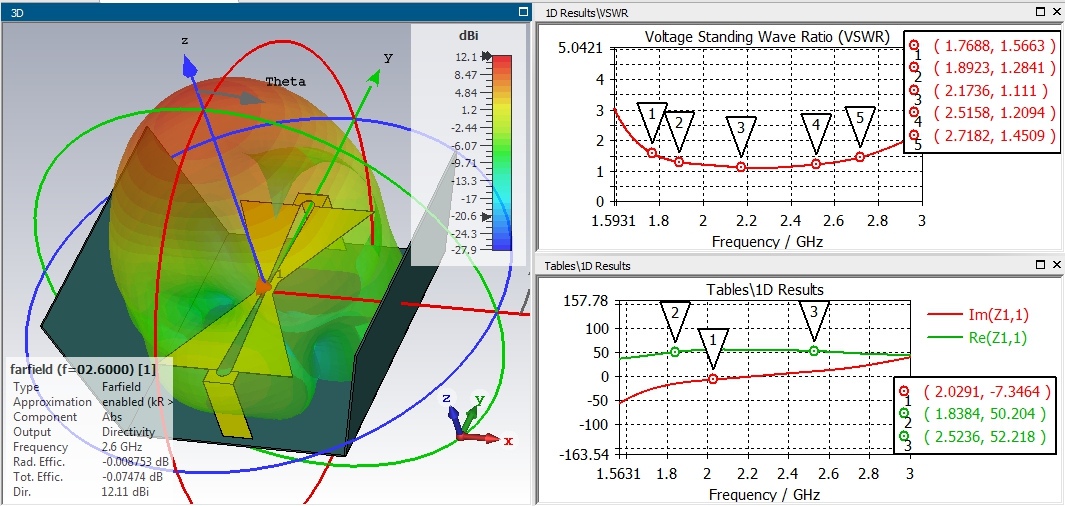Viewport: 1065px width, 506px height.
Task: Click upper clamp arrow on dBi color scale
Action: click(x=487, y=57)
